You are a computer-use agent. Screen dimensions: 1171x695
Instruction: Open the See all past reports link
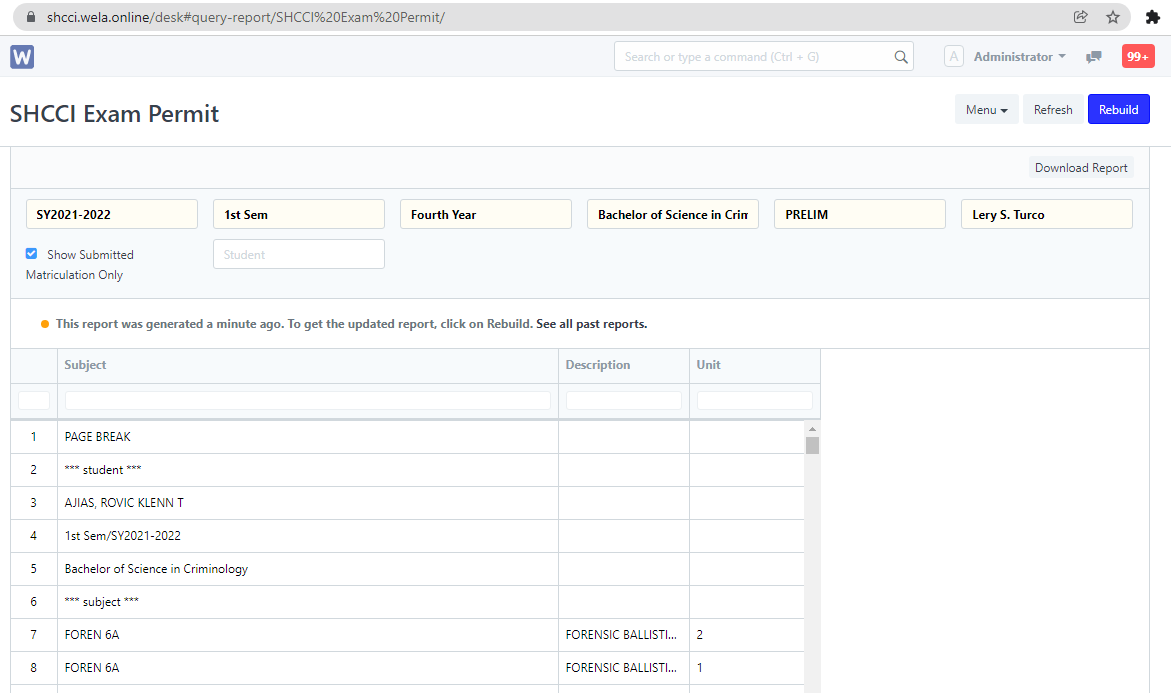591,324
